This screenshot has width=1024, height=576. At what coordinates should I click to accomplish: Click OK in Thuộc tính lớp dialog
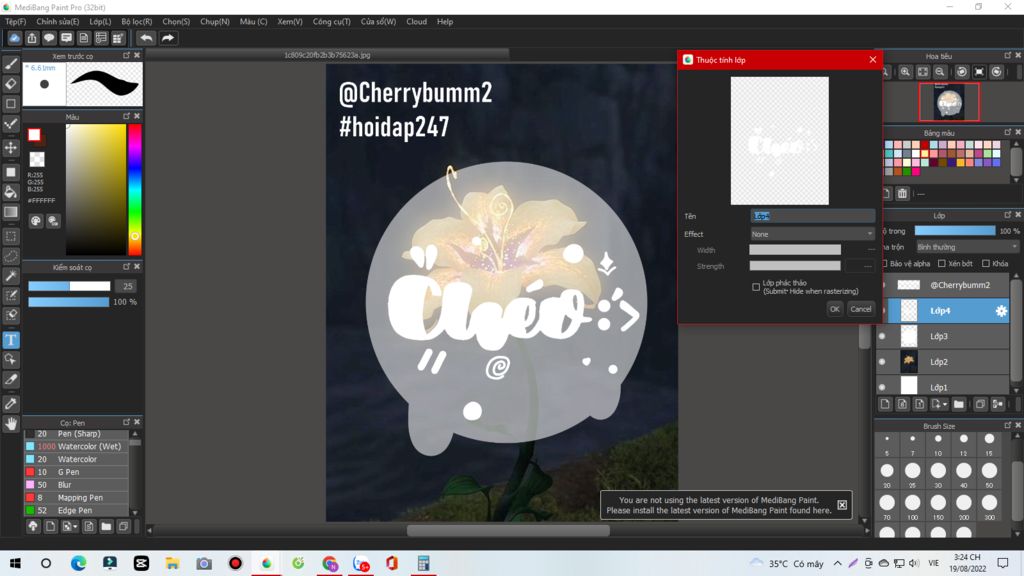point(834,309)
